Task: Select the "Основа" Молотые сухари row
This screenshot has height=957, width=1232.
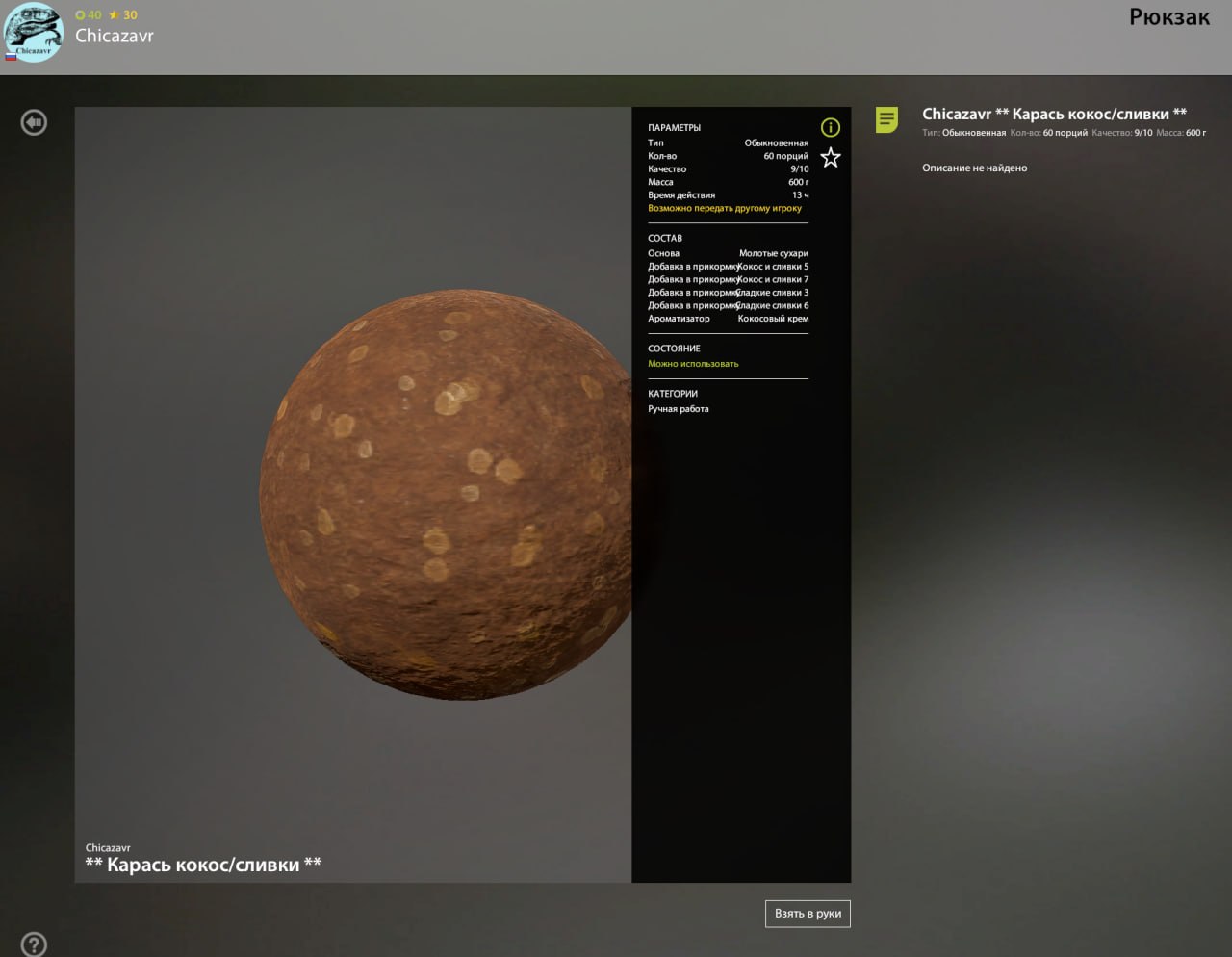Action: click(x=728, y=253)
